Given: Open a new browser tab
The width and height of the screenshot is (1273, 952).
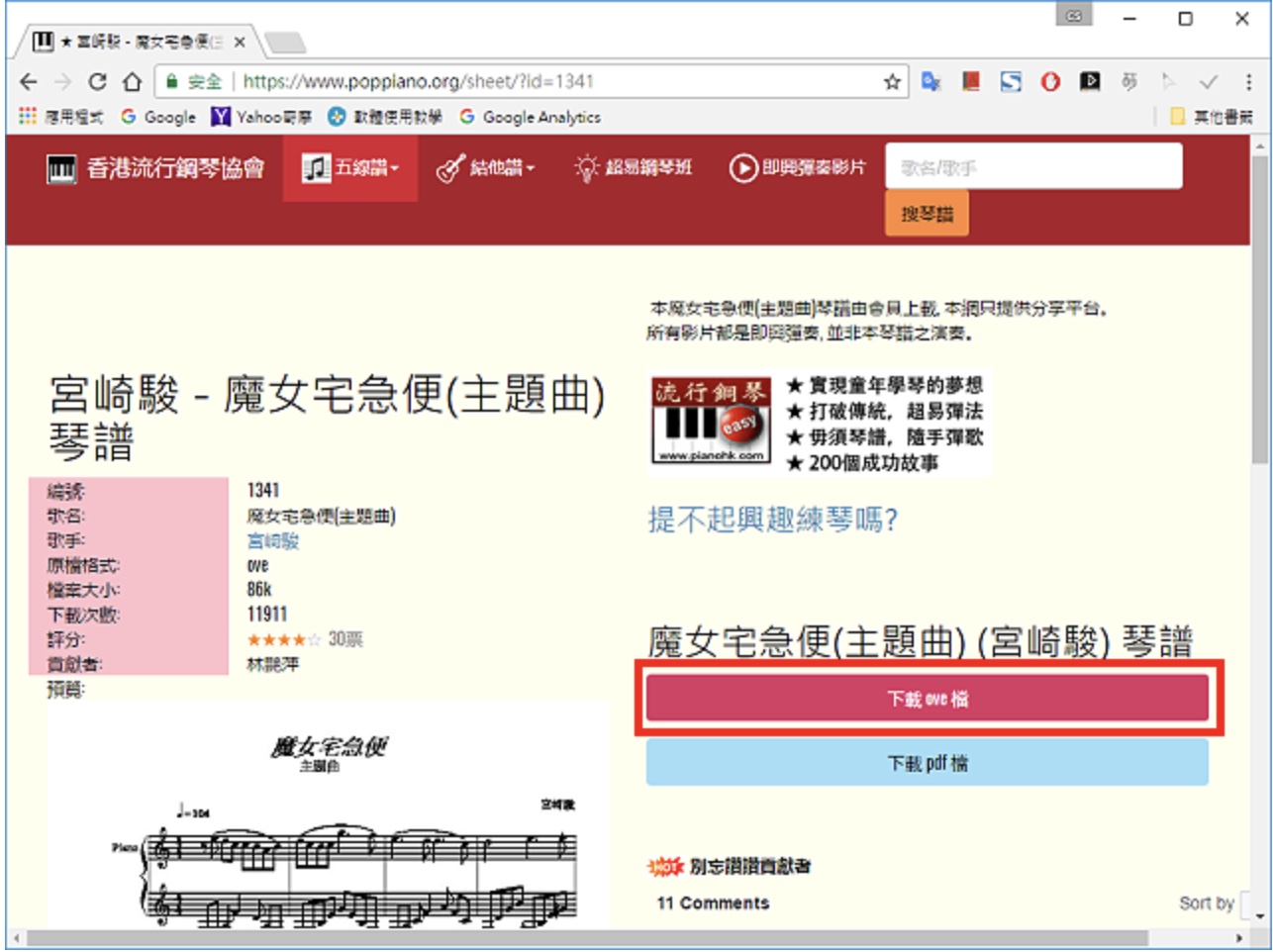Looking at the screenshot, I should (x=285, y=43).
